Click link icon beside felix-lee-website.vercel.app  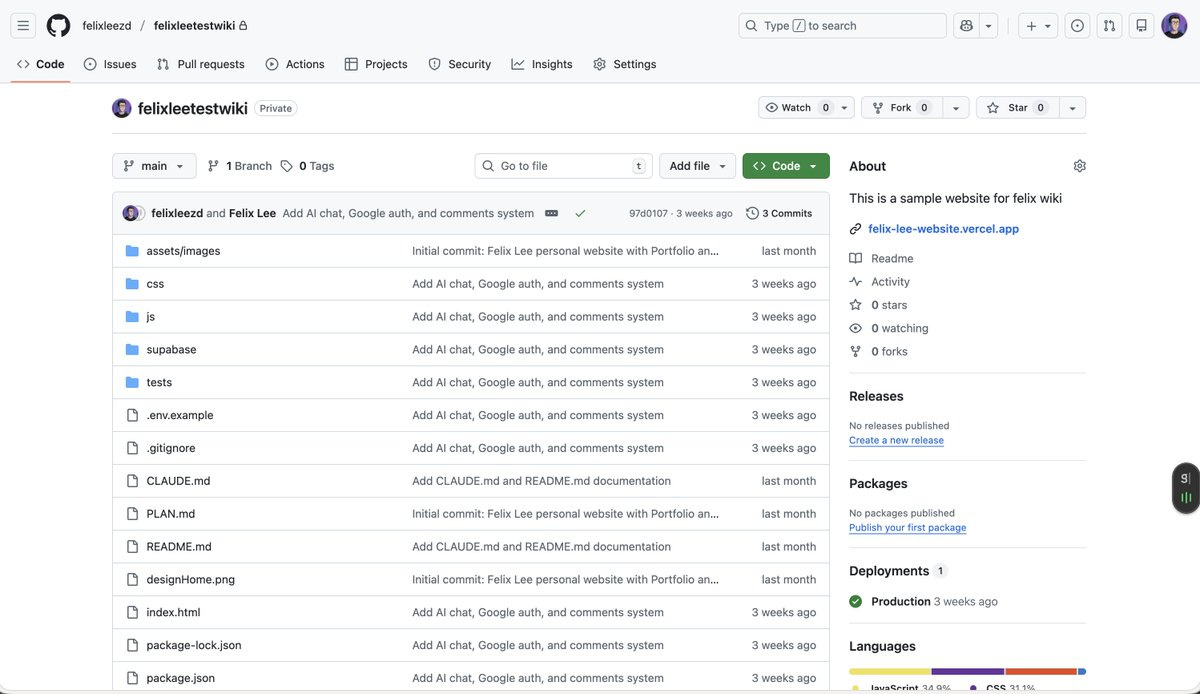coord(856,229)
